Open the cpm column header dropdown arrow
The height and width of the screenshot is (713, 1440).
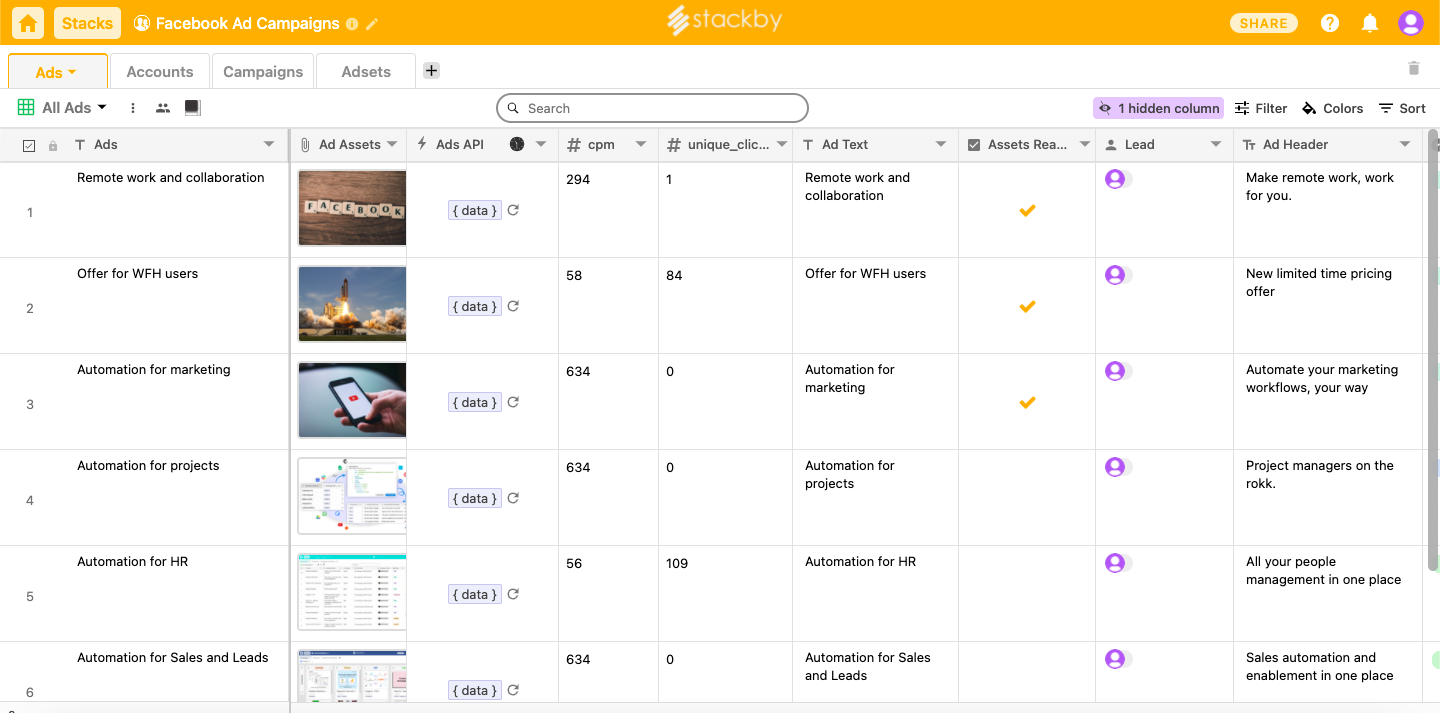click(x=641, y=145)
